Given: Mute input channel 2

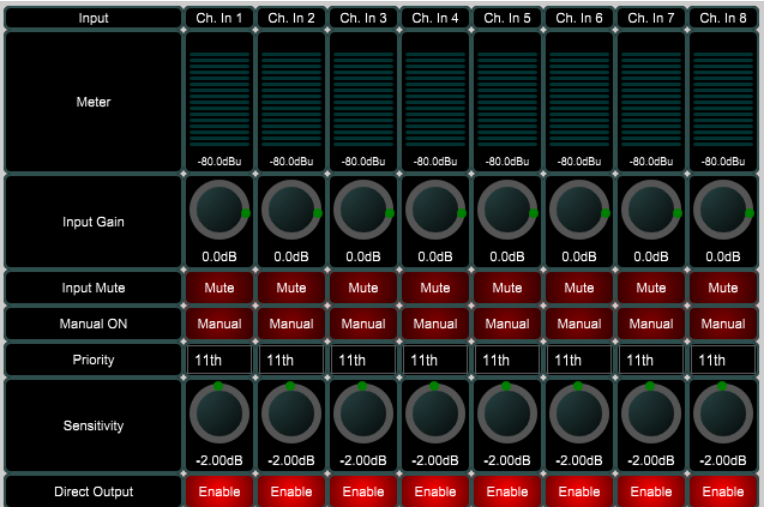Looking at the screenshot, I should pyautogui.click(x=291, y=288).
